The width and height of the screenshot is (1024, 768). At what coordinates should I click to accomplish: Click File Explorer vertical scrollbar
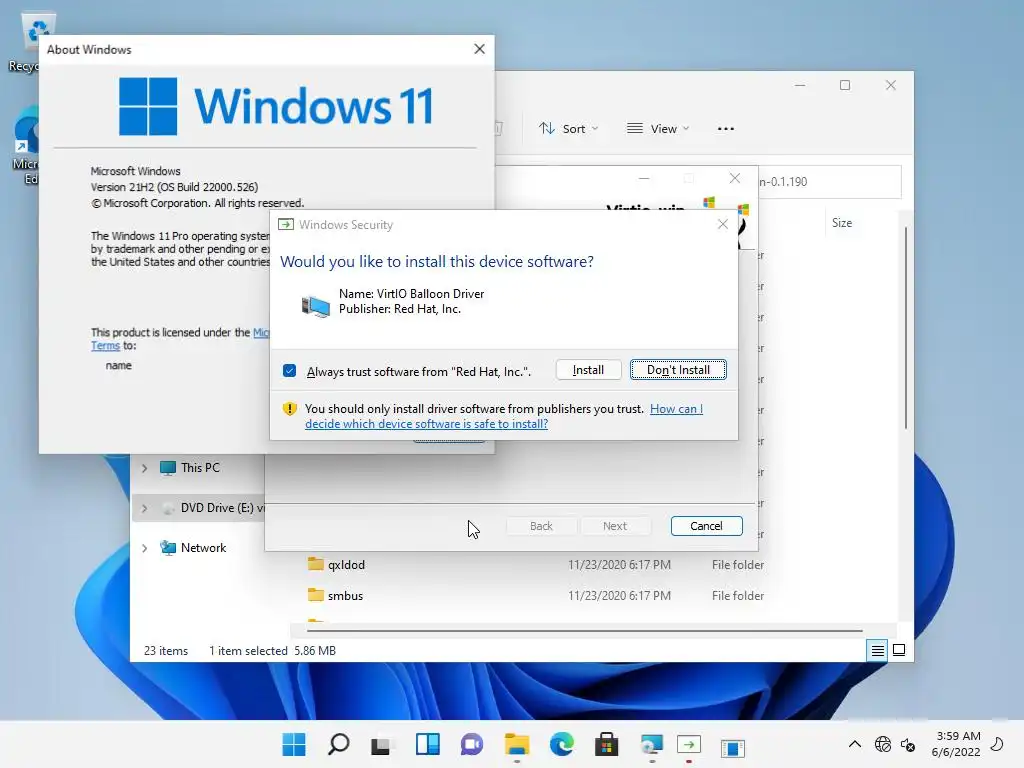tap(906, 327)
